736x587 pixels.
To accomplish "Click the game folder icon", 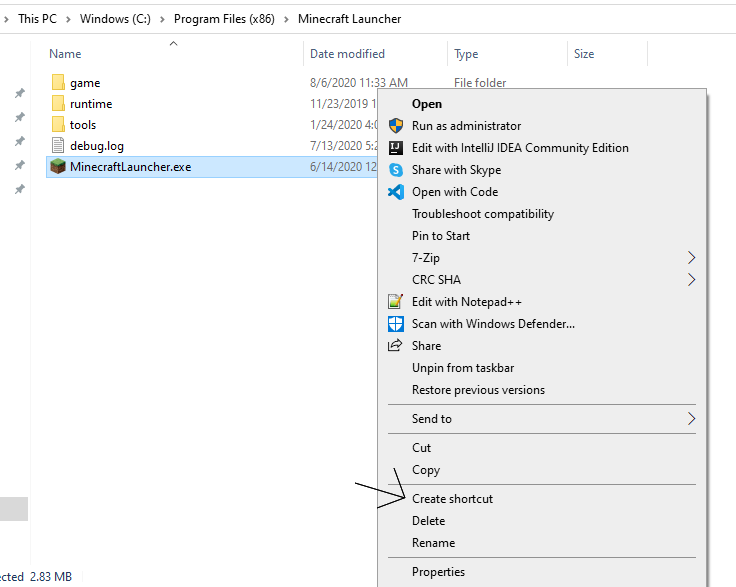I will pyautogui.click(x=58, y=83).
